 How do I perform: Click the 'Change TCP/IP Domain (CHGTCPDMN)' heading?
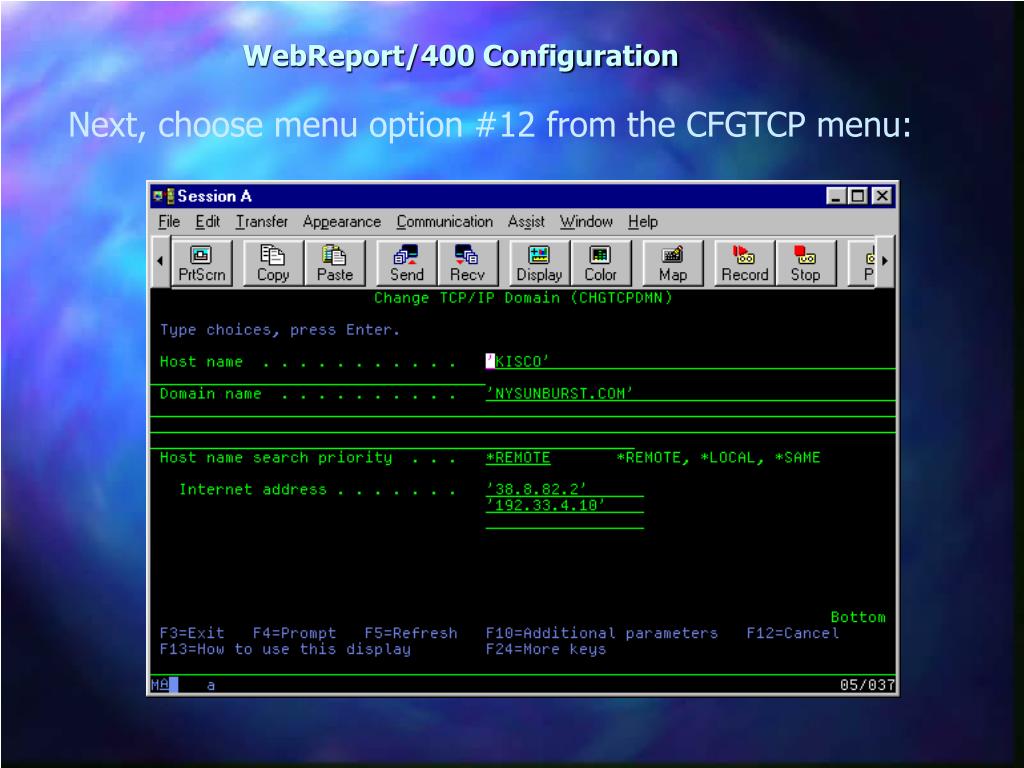coord(522,298)
